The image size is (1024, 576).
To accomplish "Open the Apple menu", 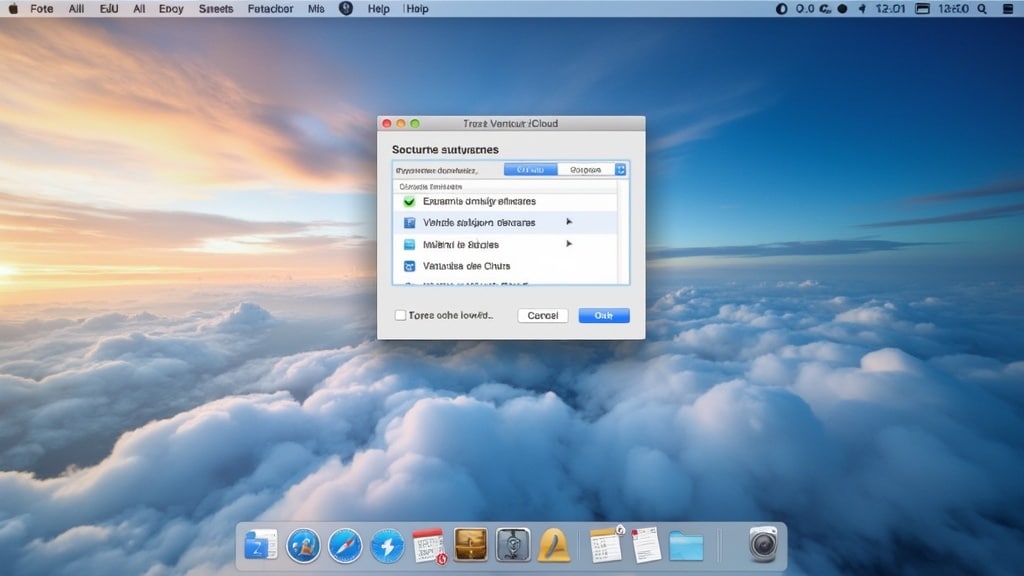I will [x=12, y=8].
